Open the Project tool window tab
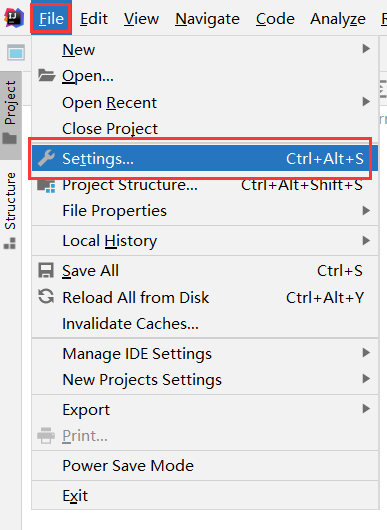The width and height of the screenshot is (387, 530). tap(10, 114)
